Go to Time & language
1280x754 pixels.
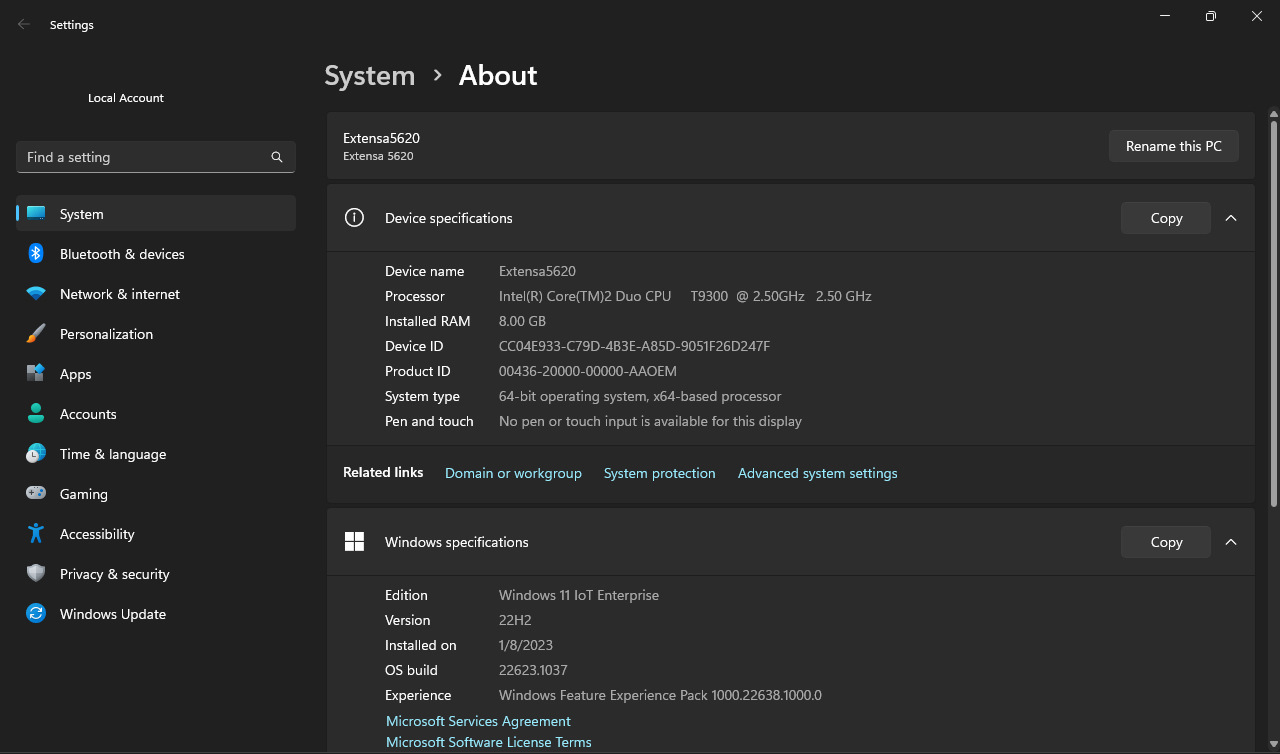point(156,453)
